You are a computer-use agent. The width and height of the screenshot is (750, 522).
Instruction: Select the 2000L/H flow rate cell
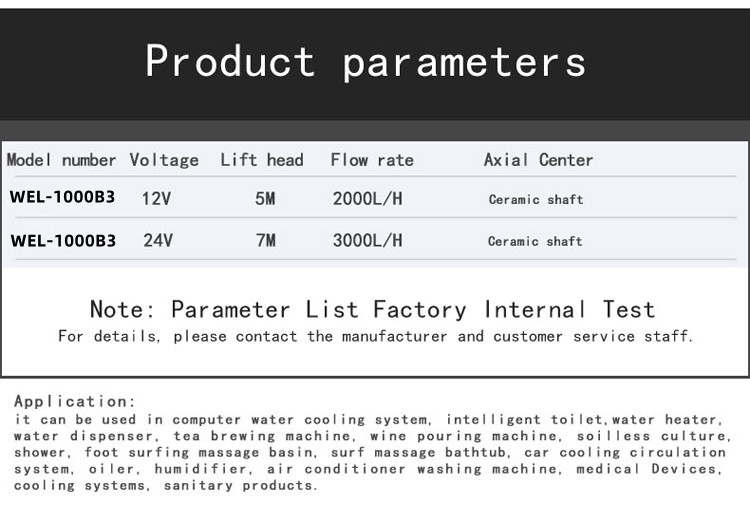point(367,198)
